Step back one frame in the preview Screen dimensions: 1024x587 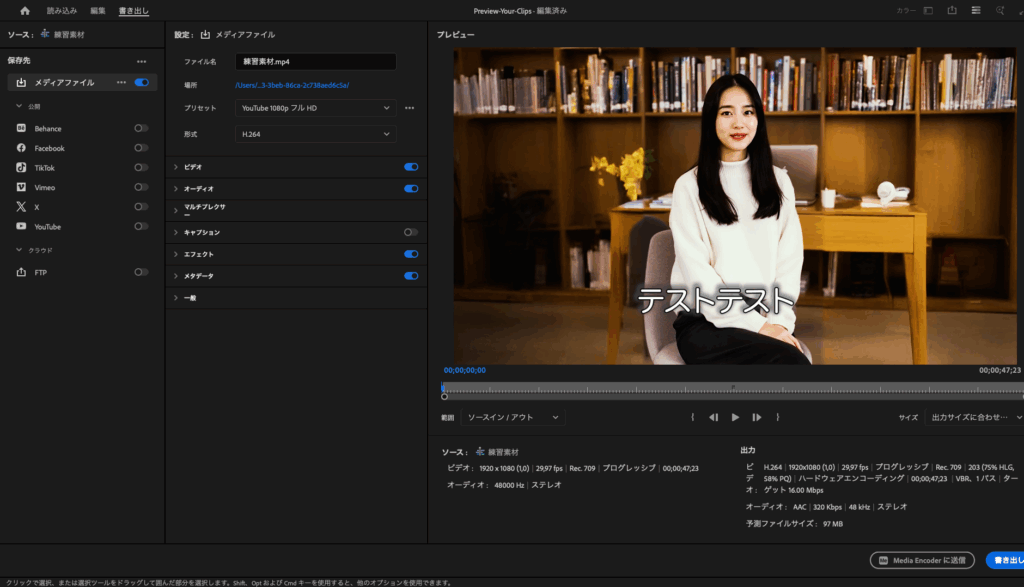tap(713, 417)
